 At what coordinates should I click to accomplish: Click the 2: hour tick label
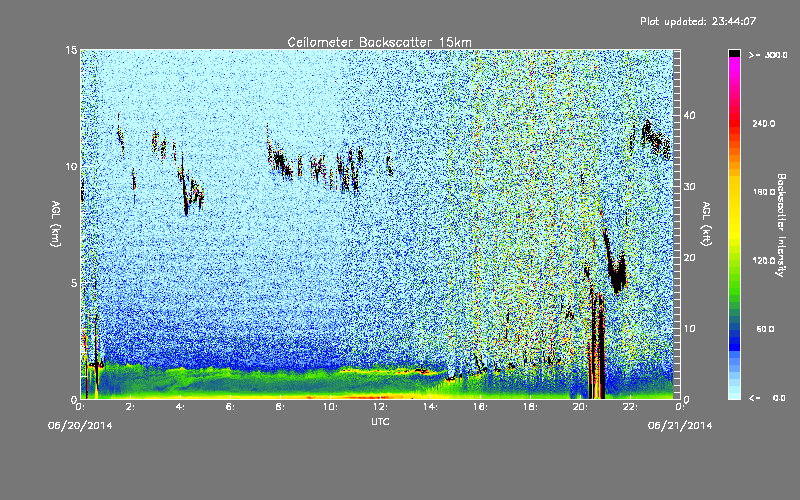tap(131, 407)
